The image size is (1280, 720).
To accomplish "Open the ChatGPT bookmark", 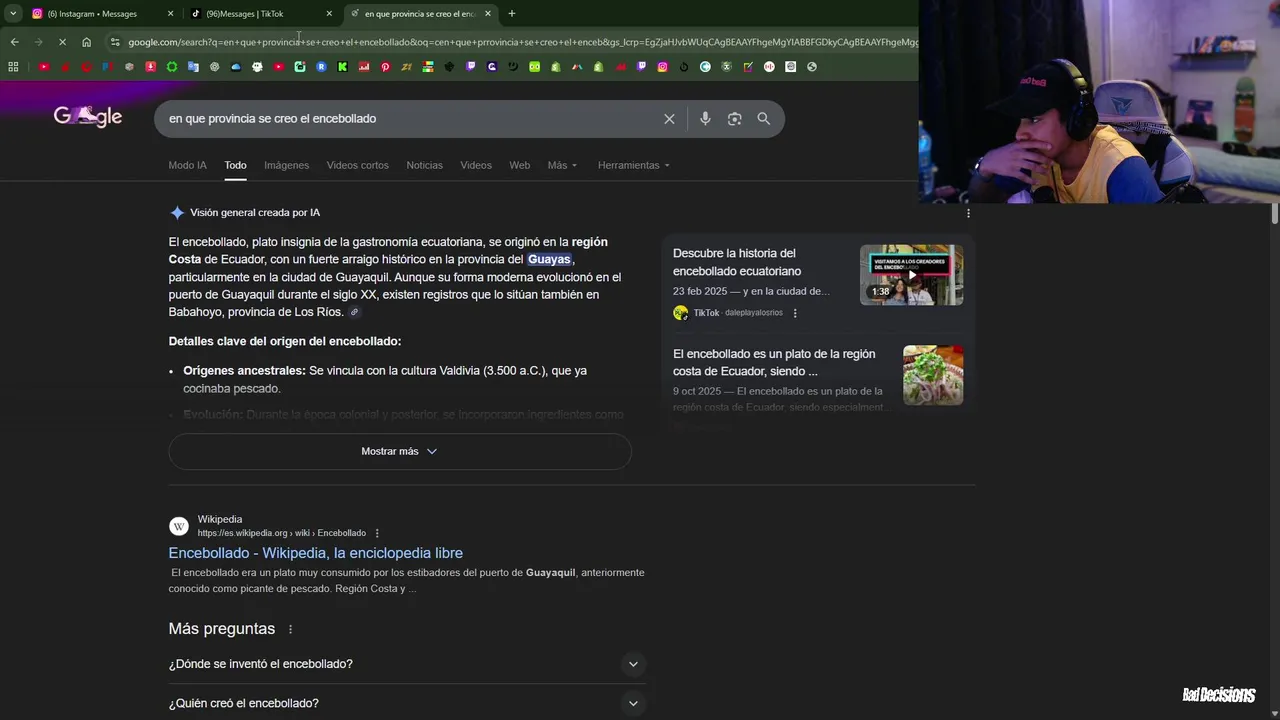I will click(x=215, y=67).
